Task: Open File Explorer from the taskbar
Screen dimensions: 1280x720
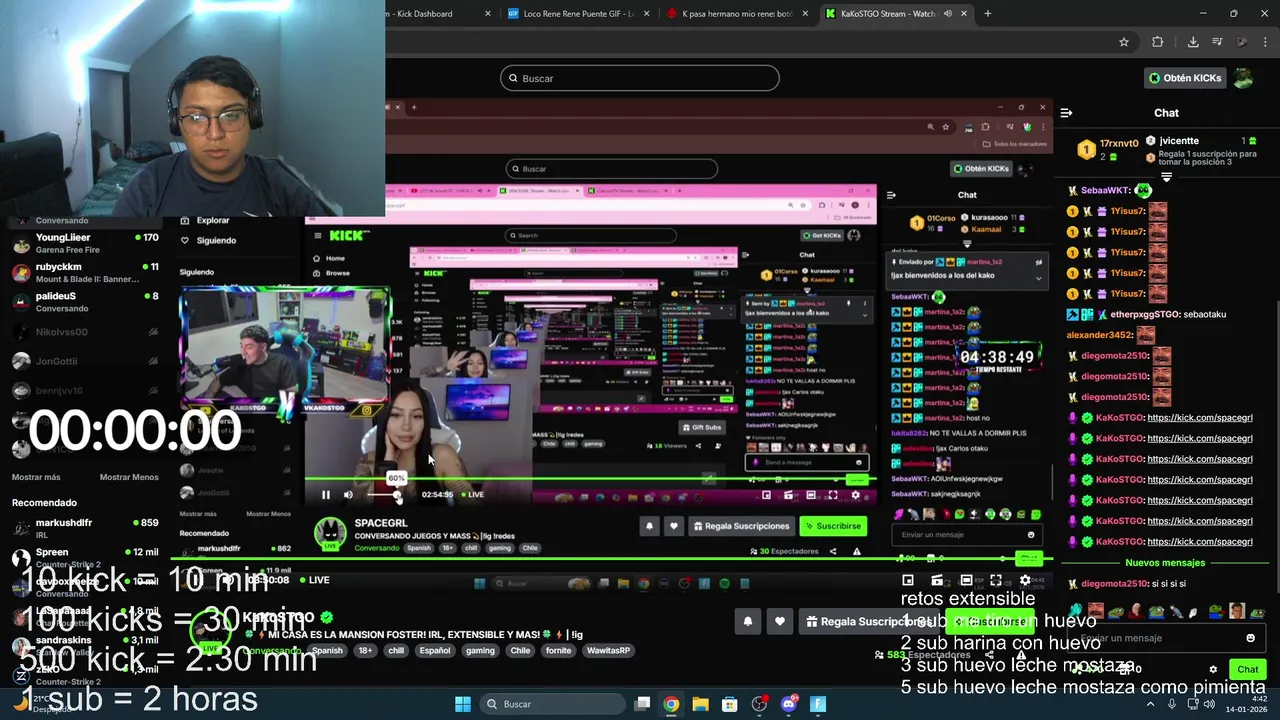Action: [700, 704]
